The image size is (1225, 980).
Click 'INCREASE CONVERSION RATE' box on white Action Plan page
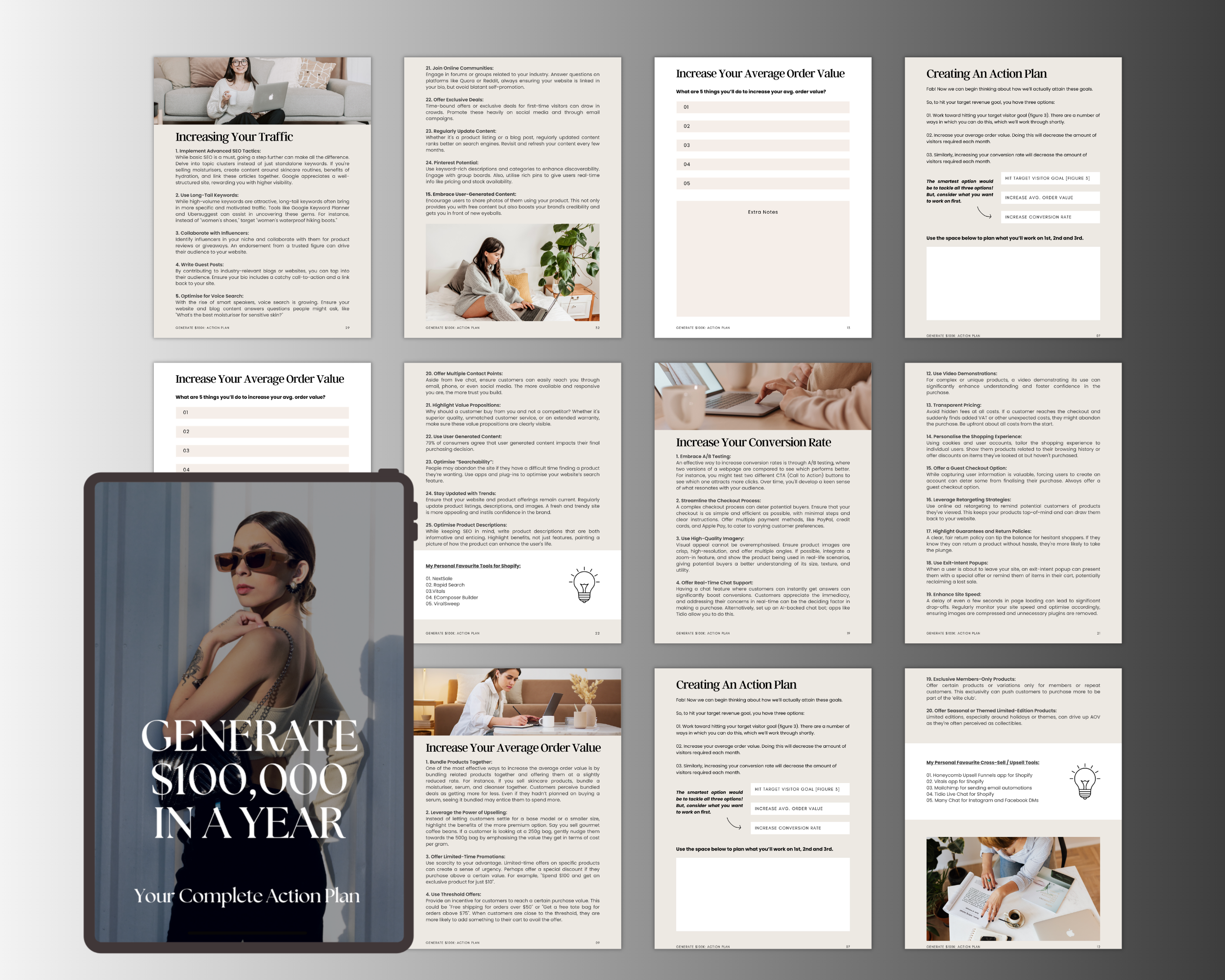800,828
